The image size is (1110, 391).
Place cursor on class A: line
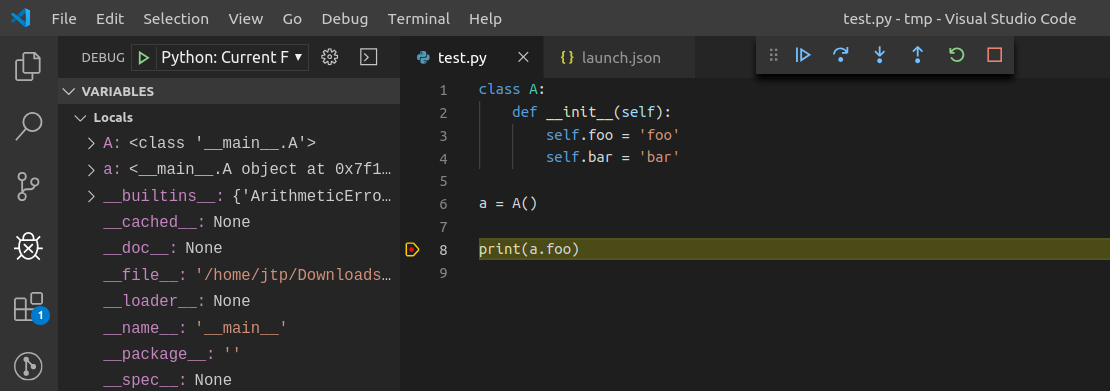click(x=512, y=90)
